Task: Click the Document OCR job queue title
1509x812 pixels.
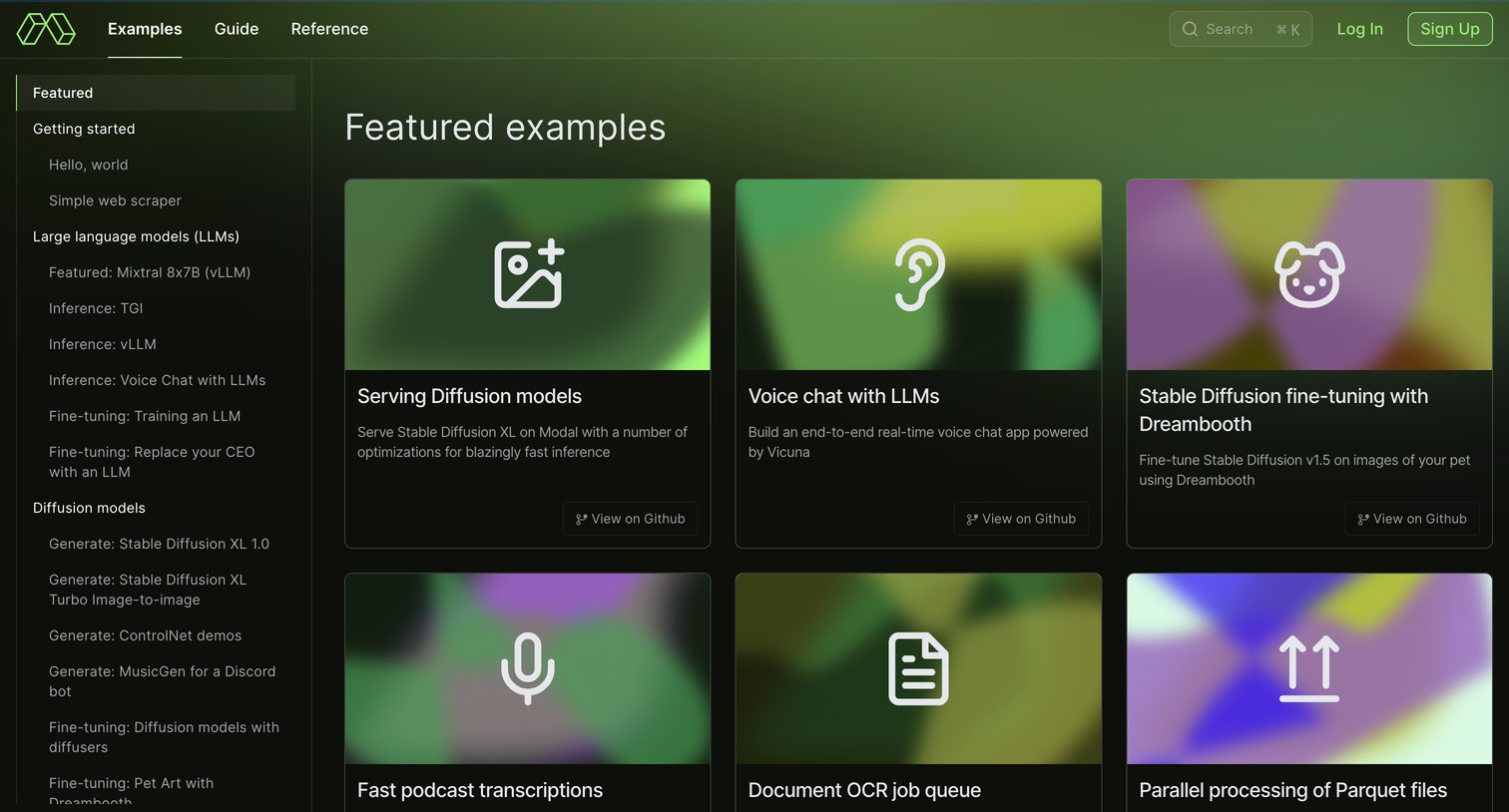Action: coord(864,790)
